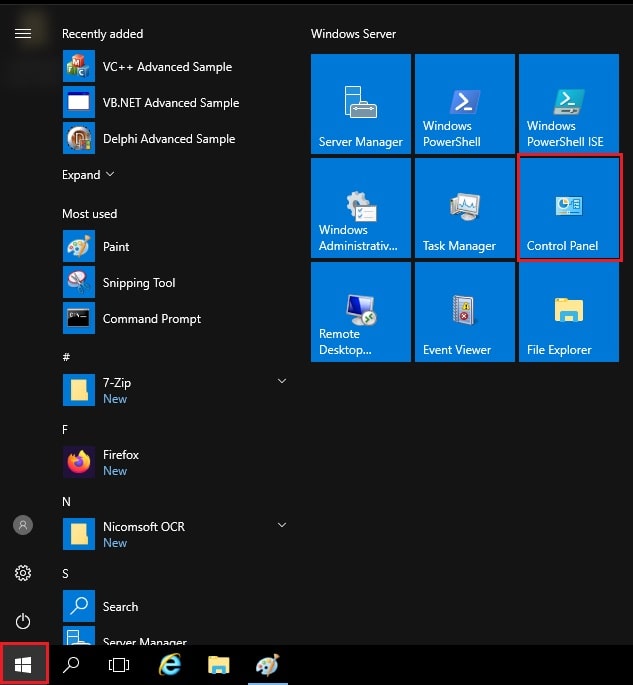Click the S letter header

click(66, 574)
